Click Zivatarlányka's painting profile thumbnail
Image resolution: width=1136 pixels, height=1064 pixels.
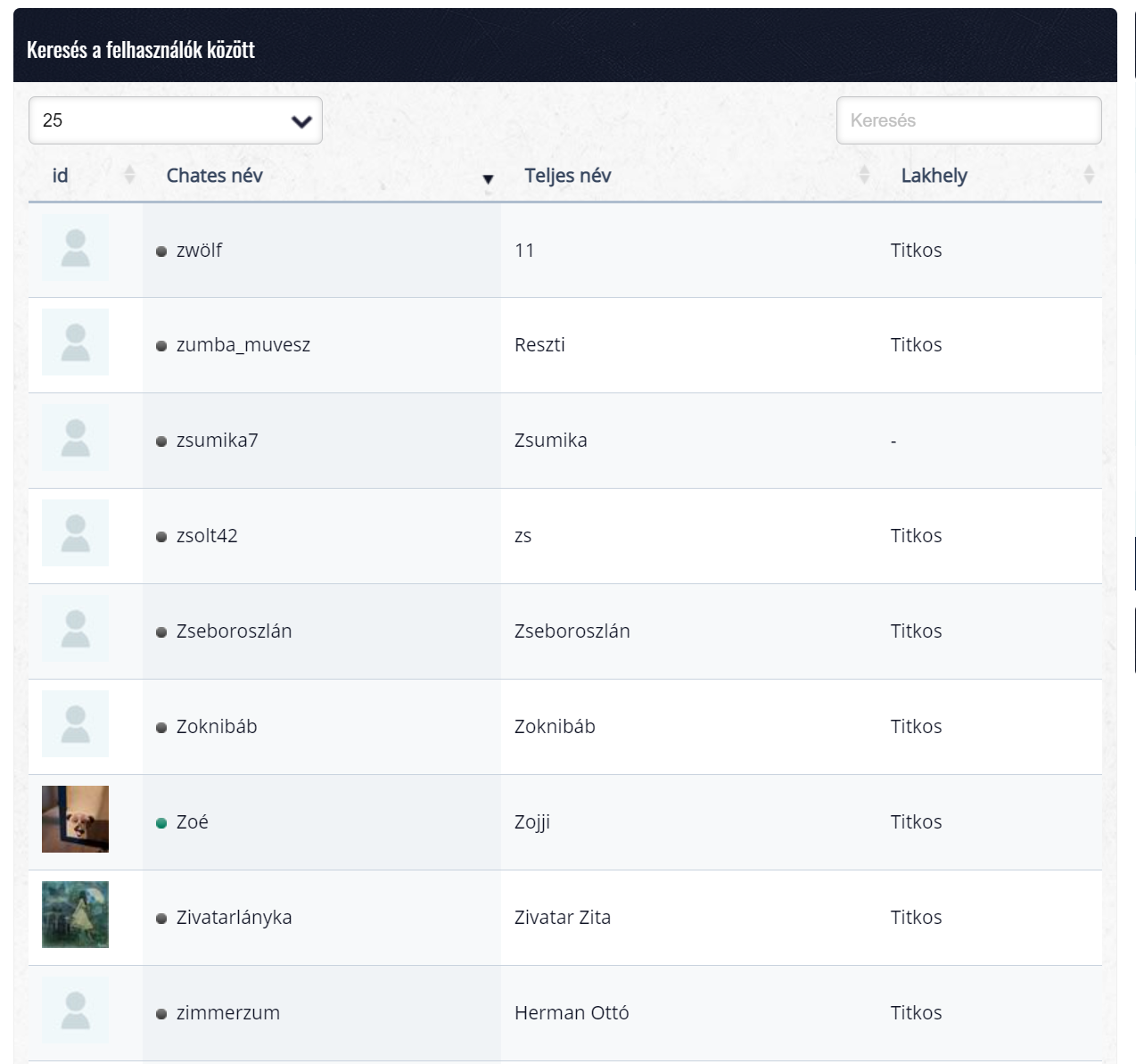tap(75, 914)
